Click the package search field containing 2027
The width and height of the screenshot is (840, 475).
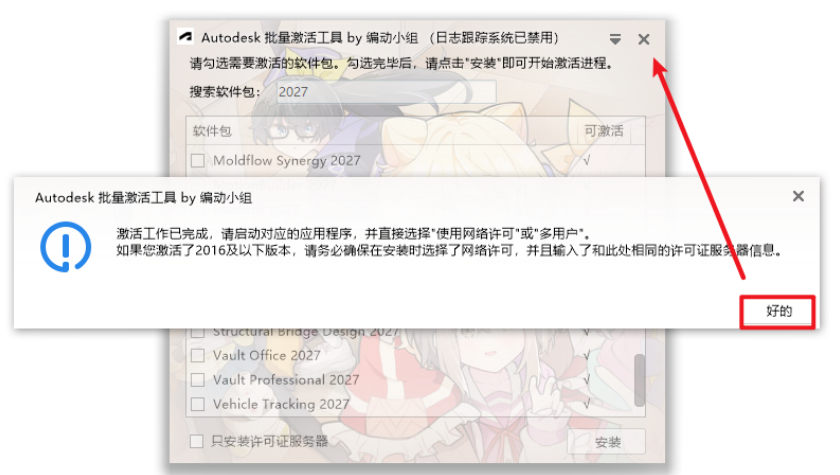click(x=386, y=92)
